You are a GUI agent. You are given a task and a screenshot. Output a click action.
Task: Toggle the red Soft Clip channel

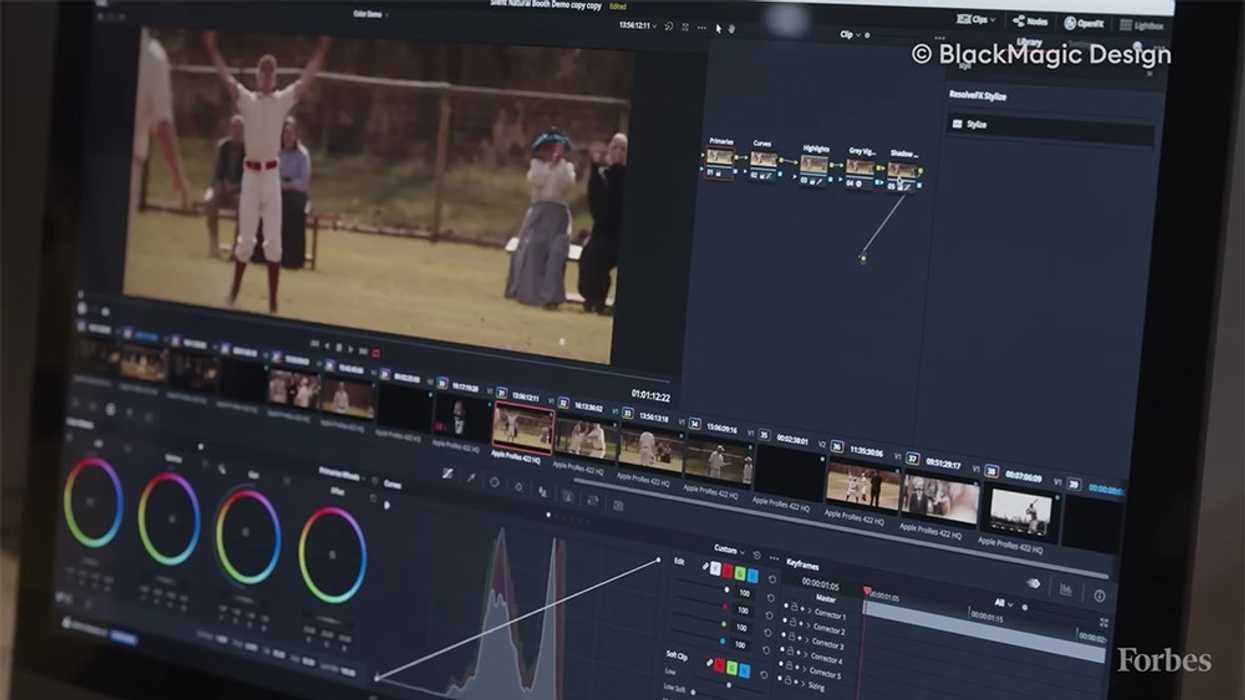point(717,664)
